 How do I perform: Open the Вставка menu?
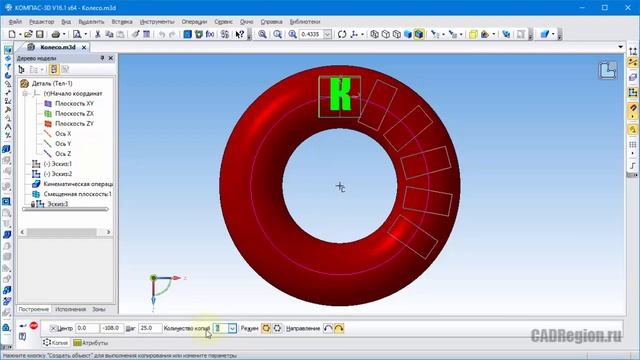[122, 22]
